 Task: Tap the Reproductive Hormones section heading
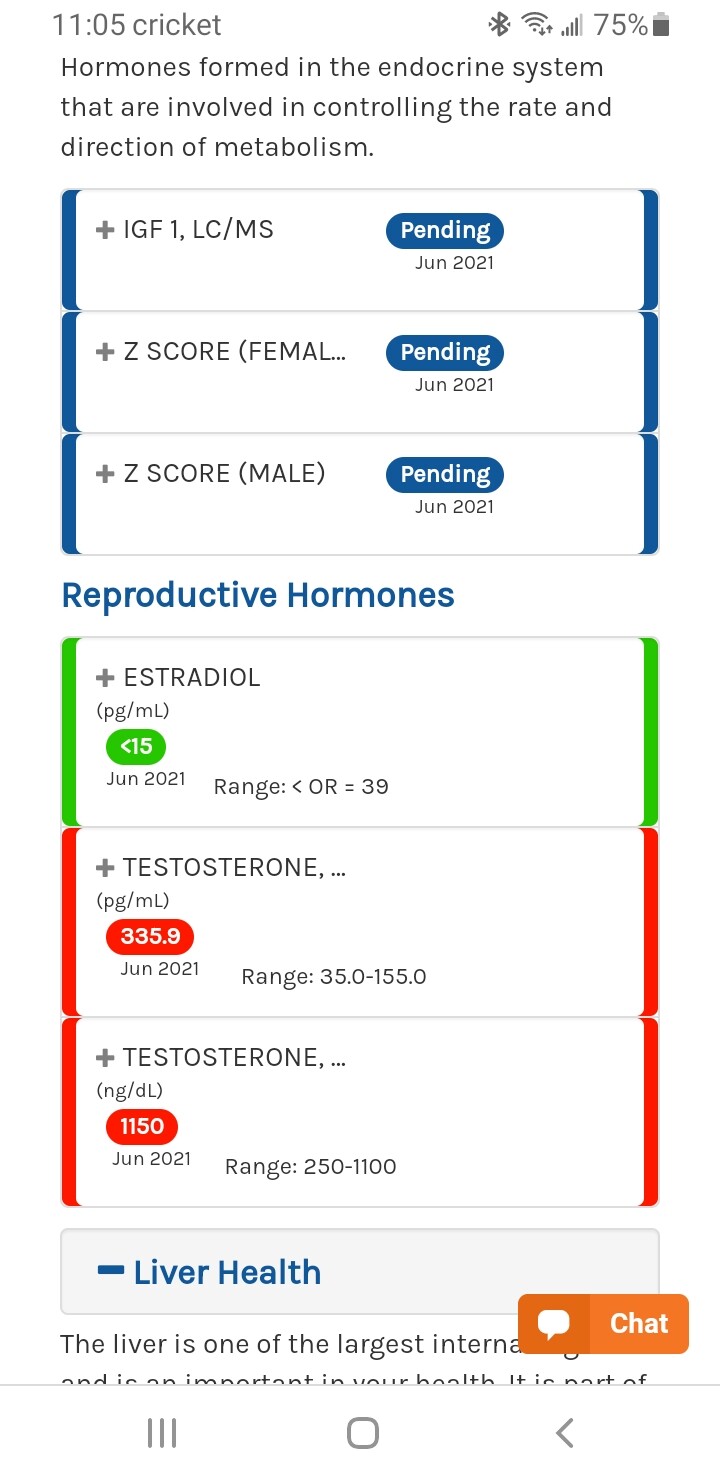[258, 595]
